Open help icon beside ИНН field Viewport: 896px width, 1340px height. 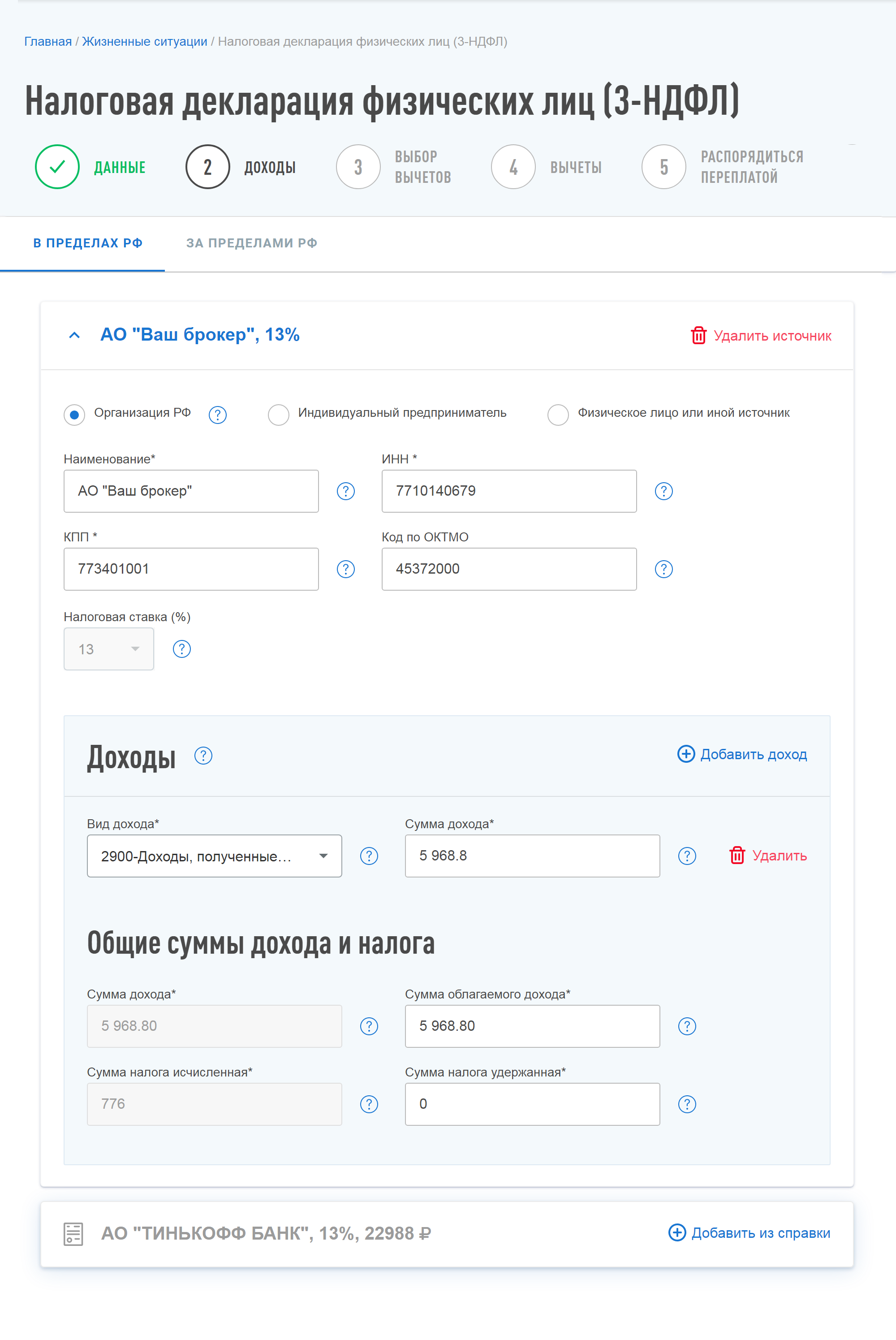point(663,491)
